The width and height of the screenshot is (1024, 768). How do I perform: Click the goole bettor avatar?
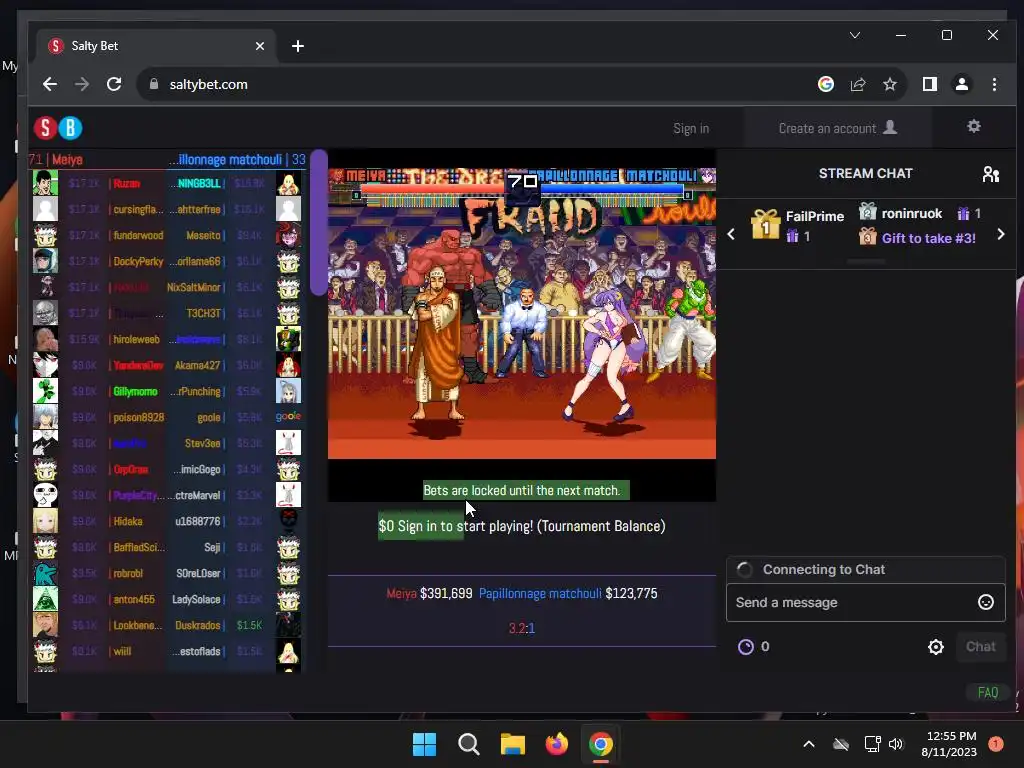(288, 417)
